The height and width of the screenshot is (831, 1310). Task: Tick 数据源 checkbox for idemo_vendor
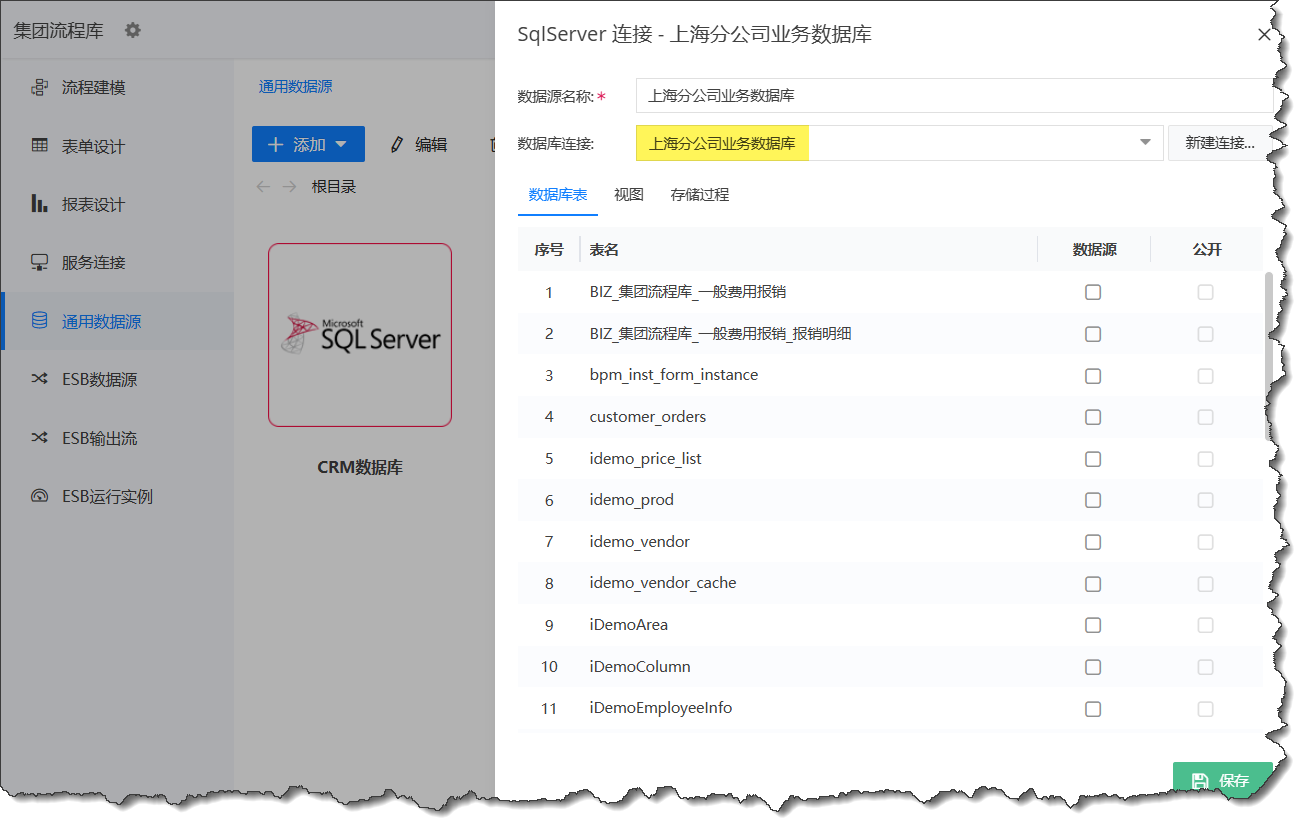(x=1093, y=542)
